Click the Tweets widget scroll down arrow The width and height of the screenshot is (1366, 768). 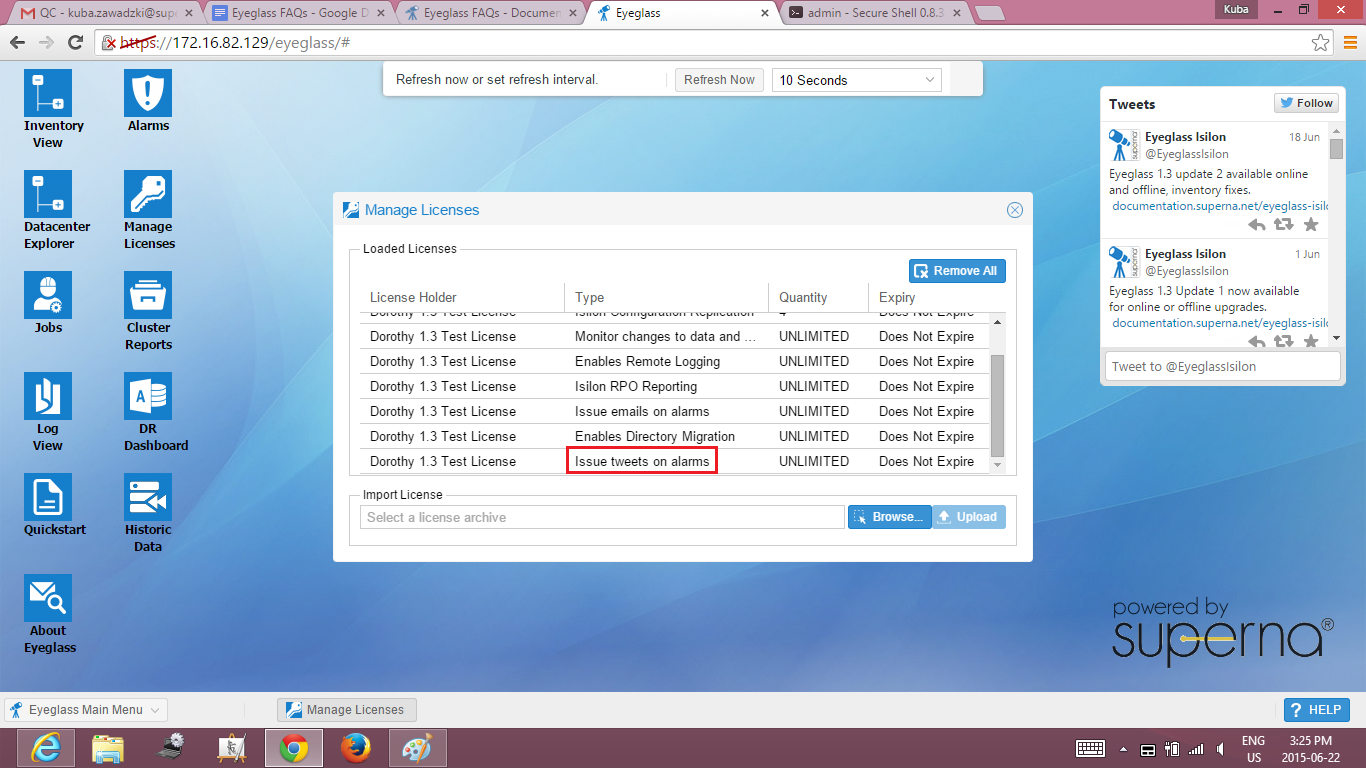tap(1336, 338)
